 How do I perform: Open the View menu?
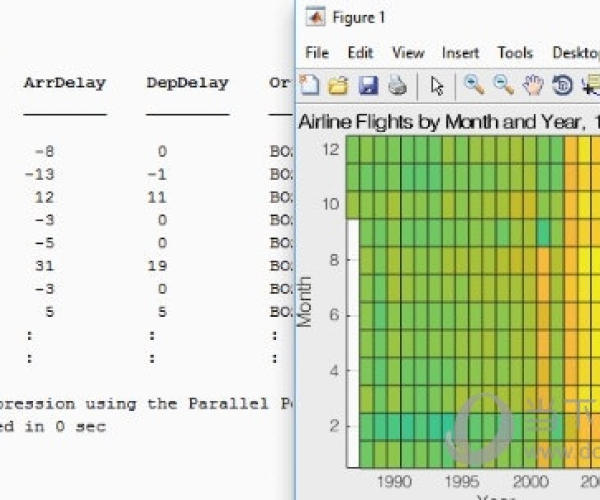pos(408,53)
